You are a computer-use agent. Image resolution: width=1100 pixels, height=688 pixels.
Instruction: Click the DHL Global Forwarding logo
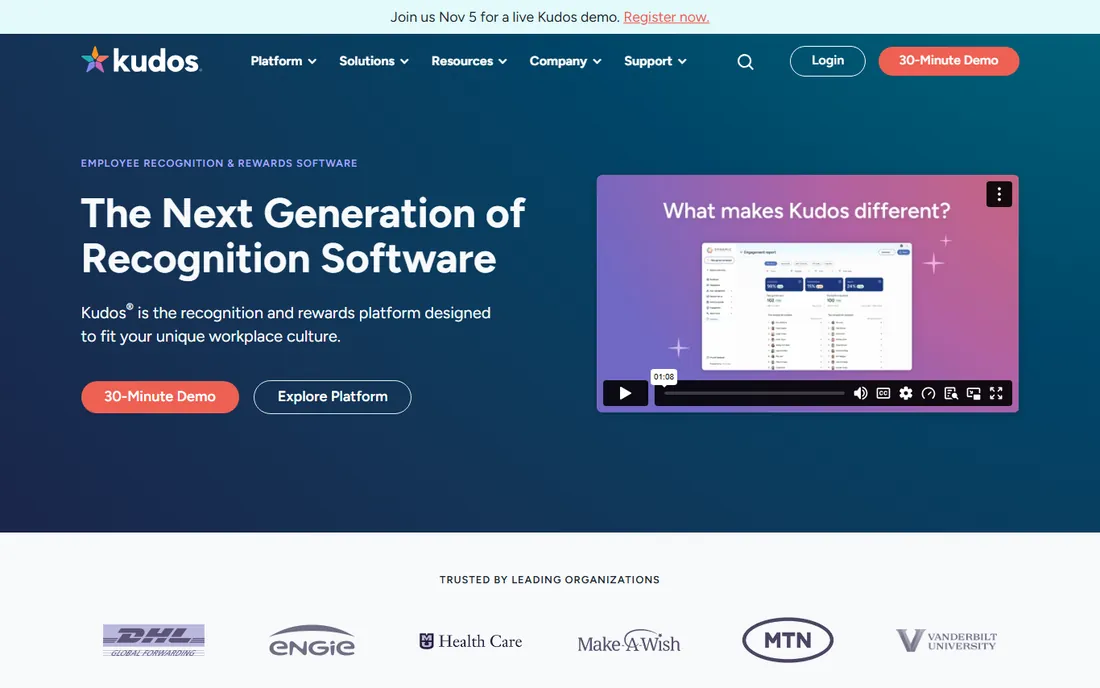click(154, 640)
